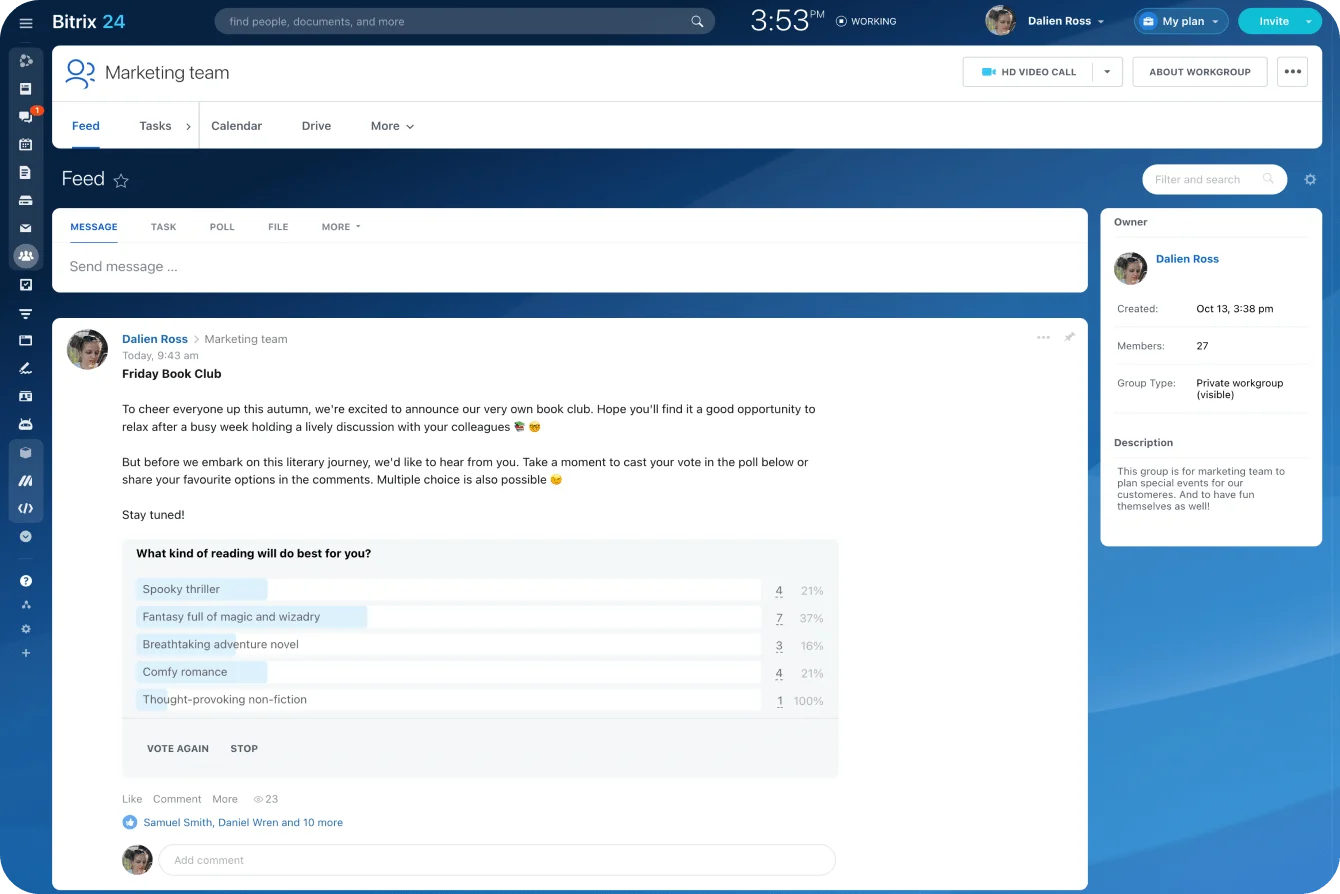Screen dimensions: 1340x894
Task: Click the Add comment input field
Action: pos(496,860)
